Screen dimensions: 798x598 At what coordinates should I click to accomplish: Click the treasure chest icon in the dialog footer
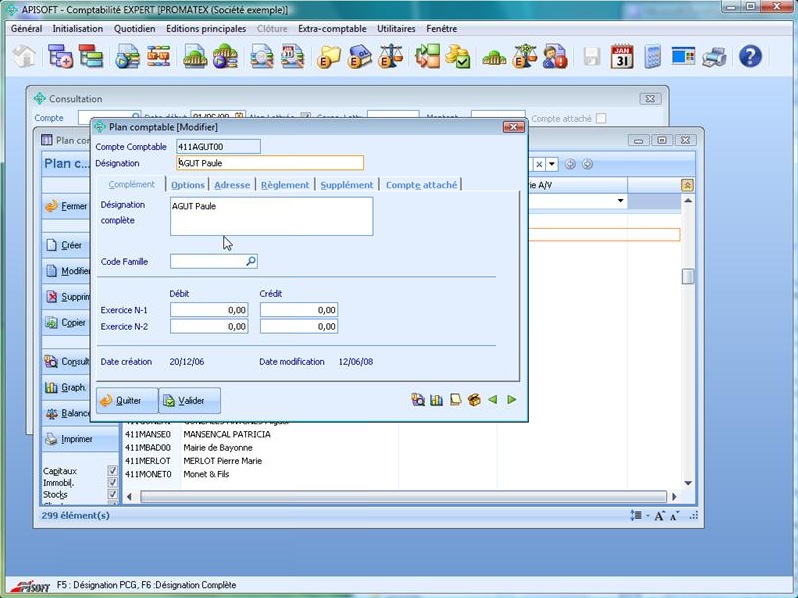click(x=474, y=400)
